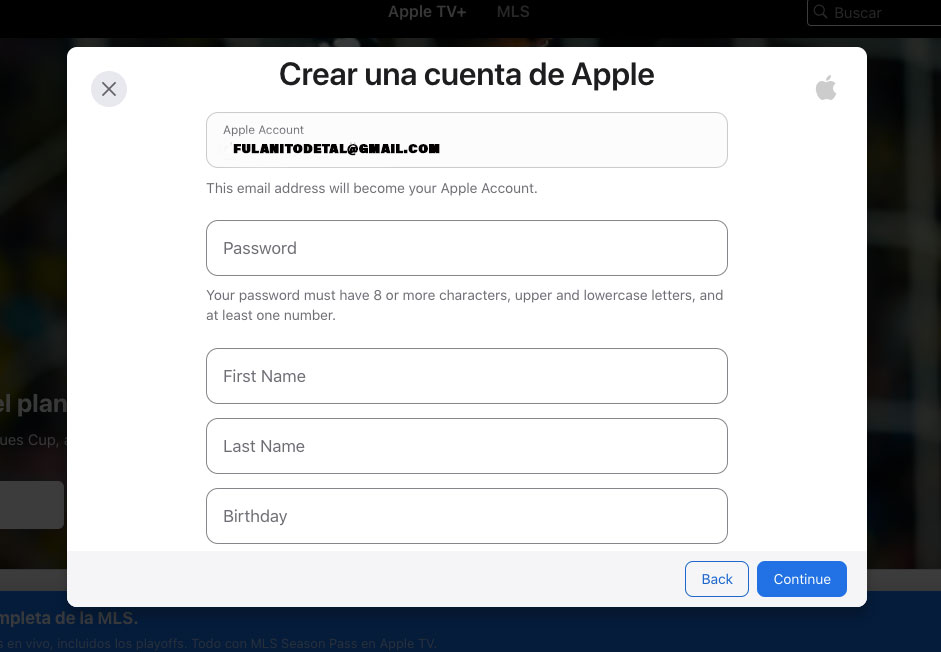Select the Last Name field
The width and height of the screenshot is (941, 652).
click(x=467, y=446)
